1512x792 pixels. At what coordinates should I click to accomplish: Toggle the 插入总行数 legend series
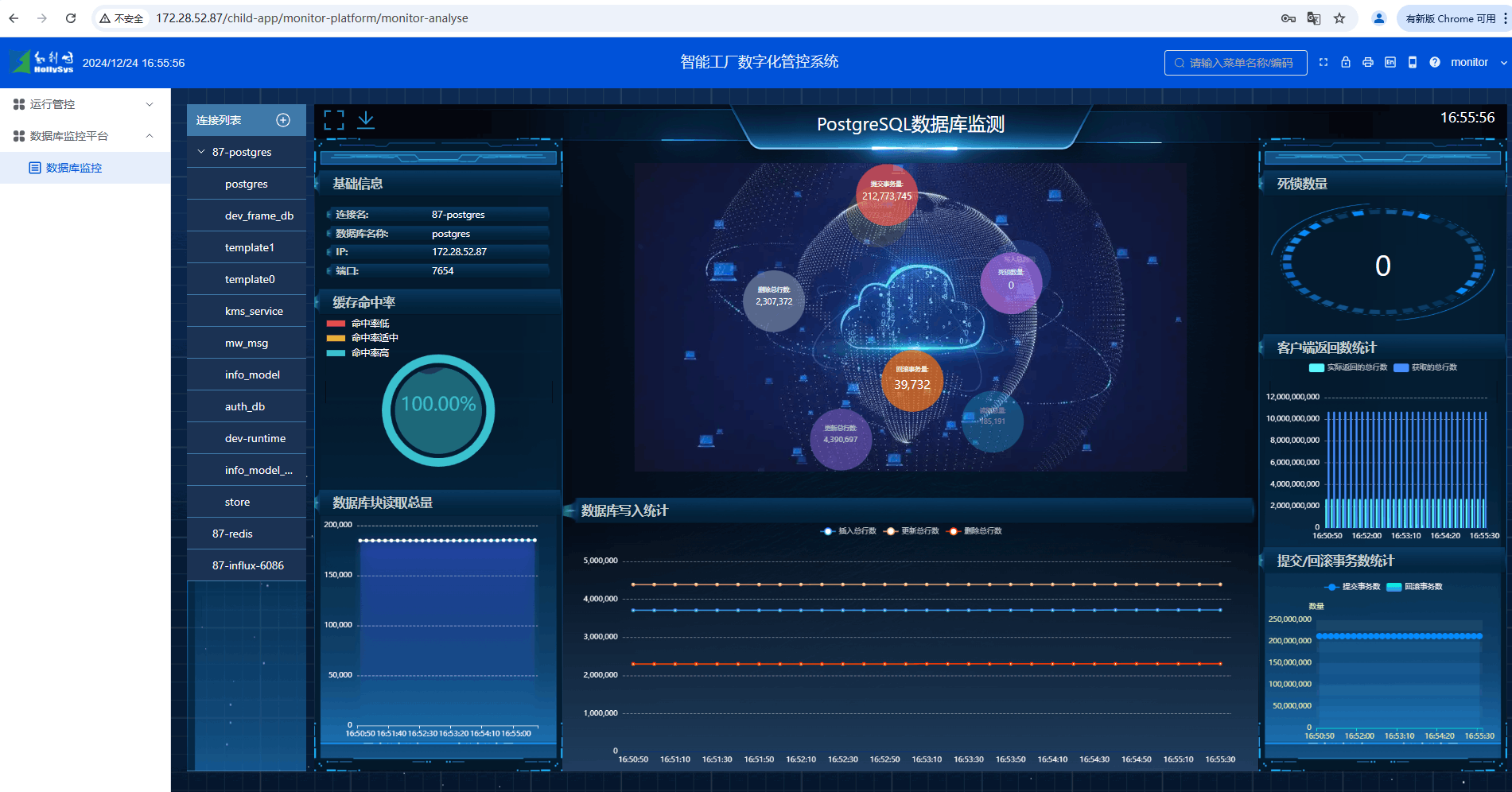(x=849, y=531)
